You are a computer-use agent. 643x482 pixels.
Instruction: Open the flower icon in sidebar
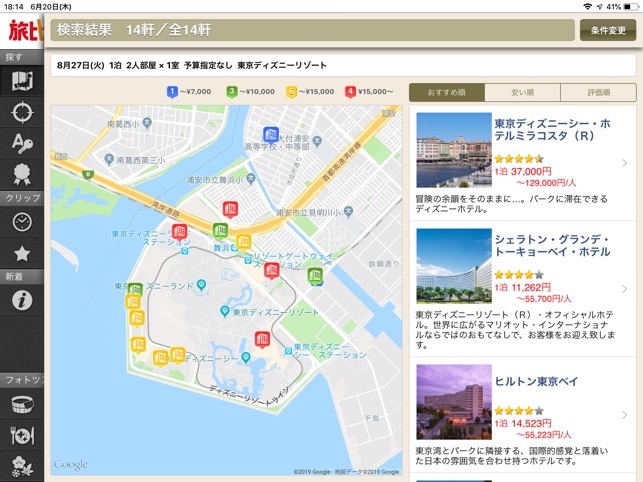(22, 467)
